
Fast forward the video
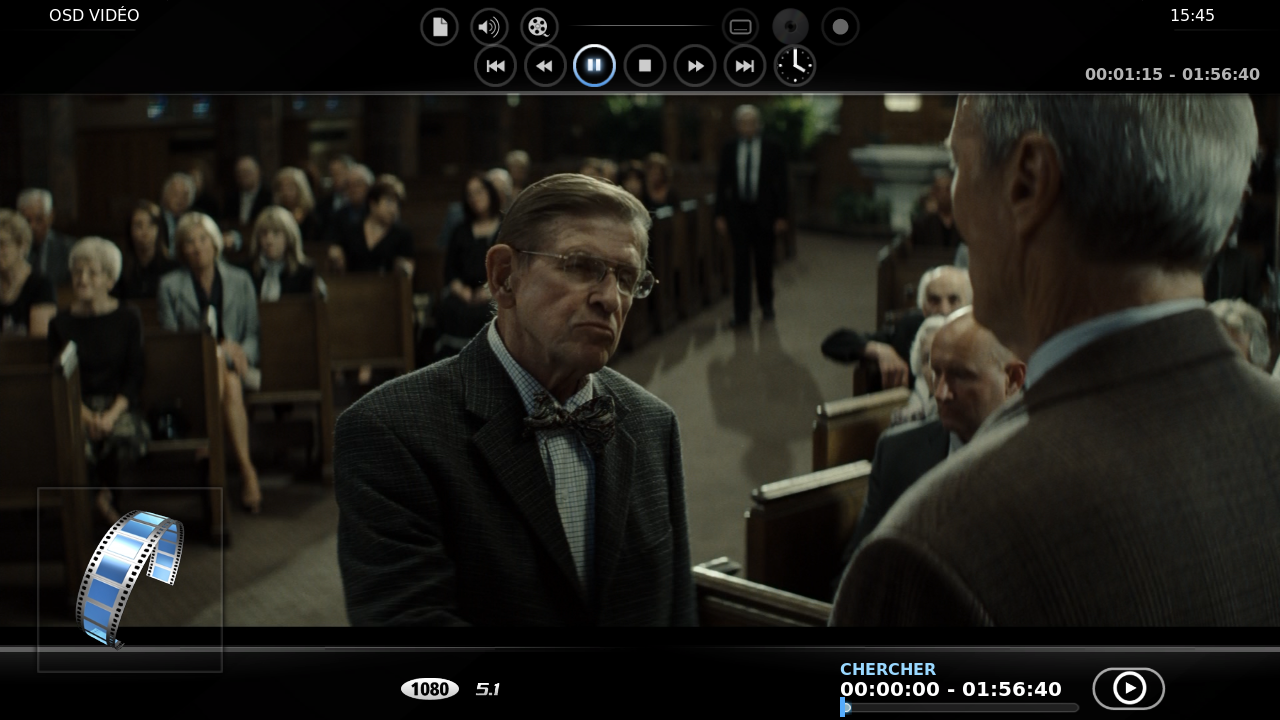pyautogui.click(x=695, y=66)
